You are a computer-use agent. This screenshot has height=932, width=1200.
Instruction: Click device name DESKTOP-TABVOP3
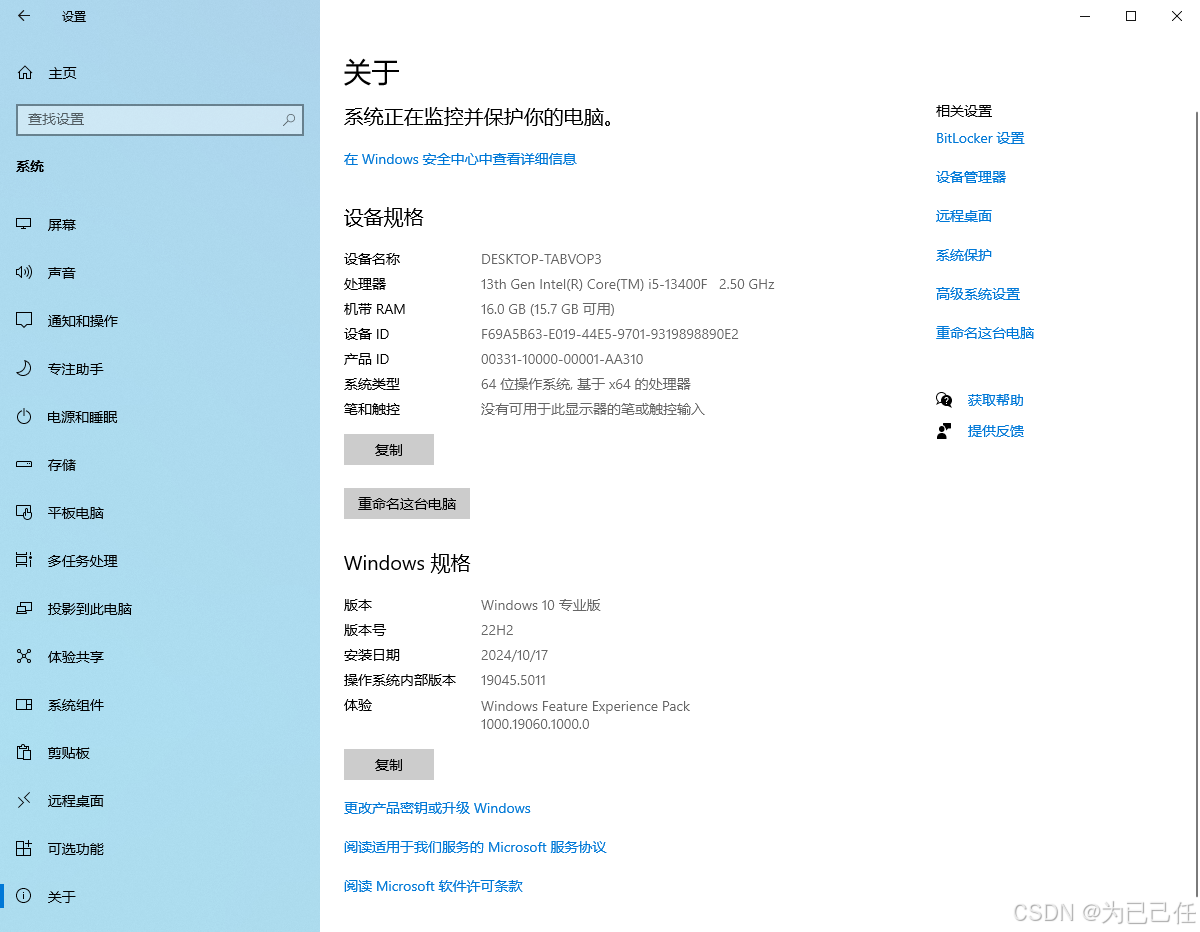tap(541, 259)
